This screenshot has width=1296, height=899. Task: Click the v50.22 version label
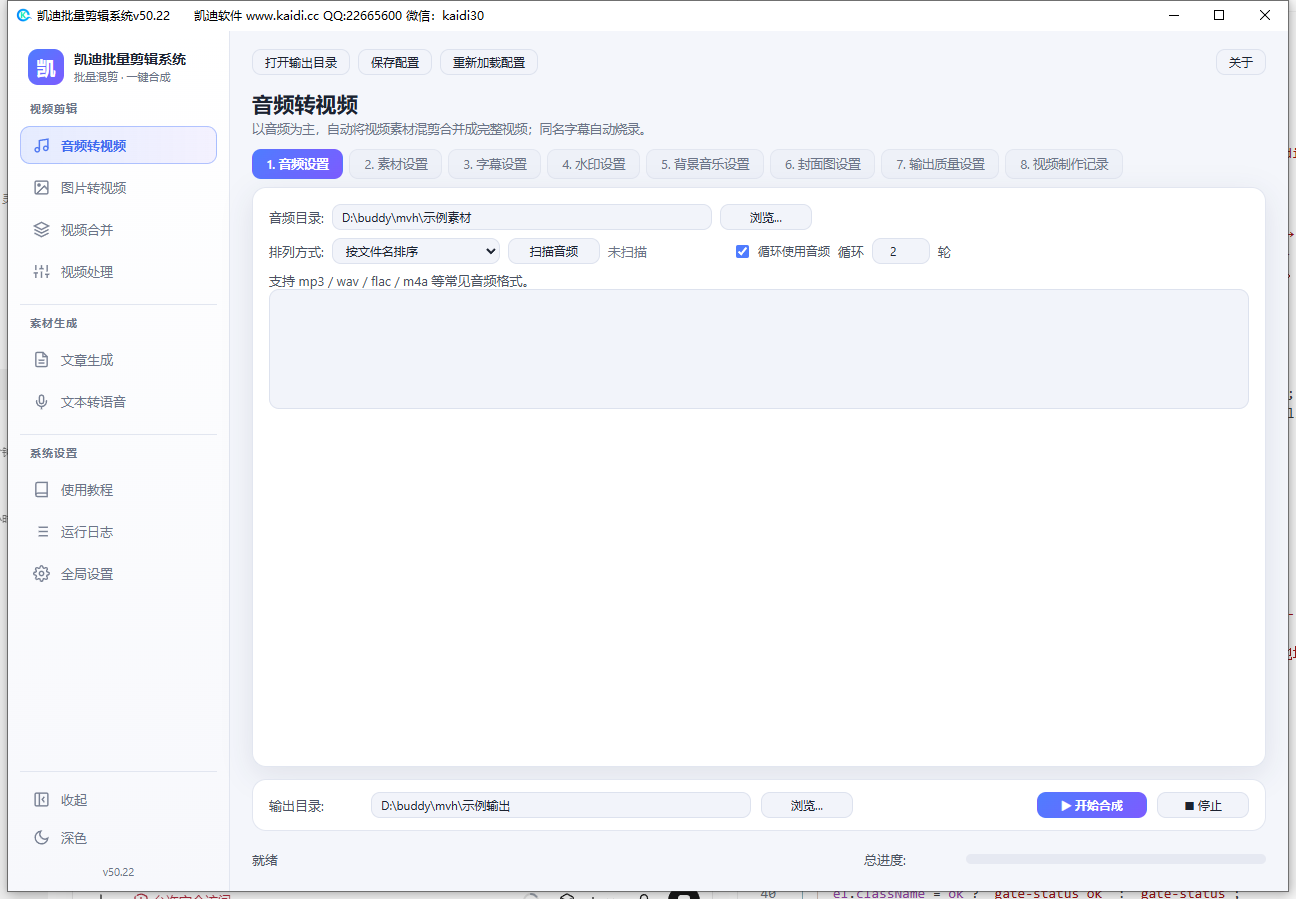coord(118,872)
